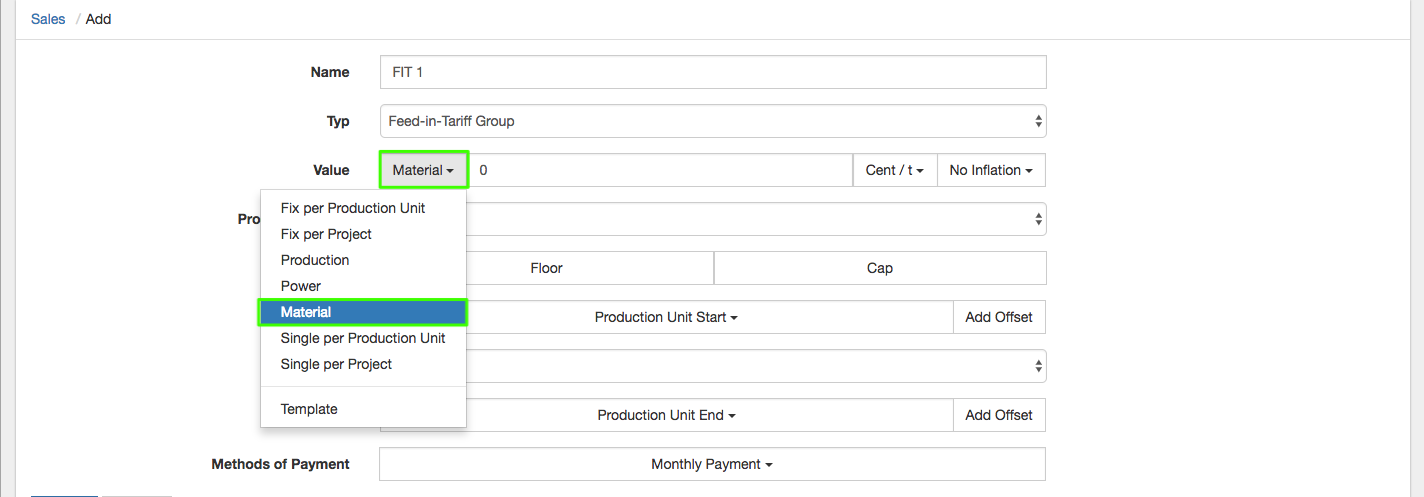Open the Cent / t unit dropdown
The image size is (1424, 497).
(894, 170)
